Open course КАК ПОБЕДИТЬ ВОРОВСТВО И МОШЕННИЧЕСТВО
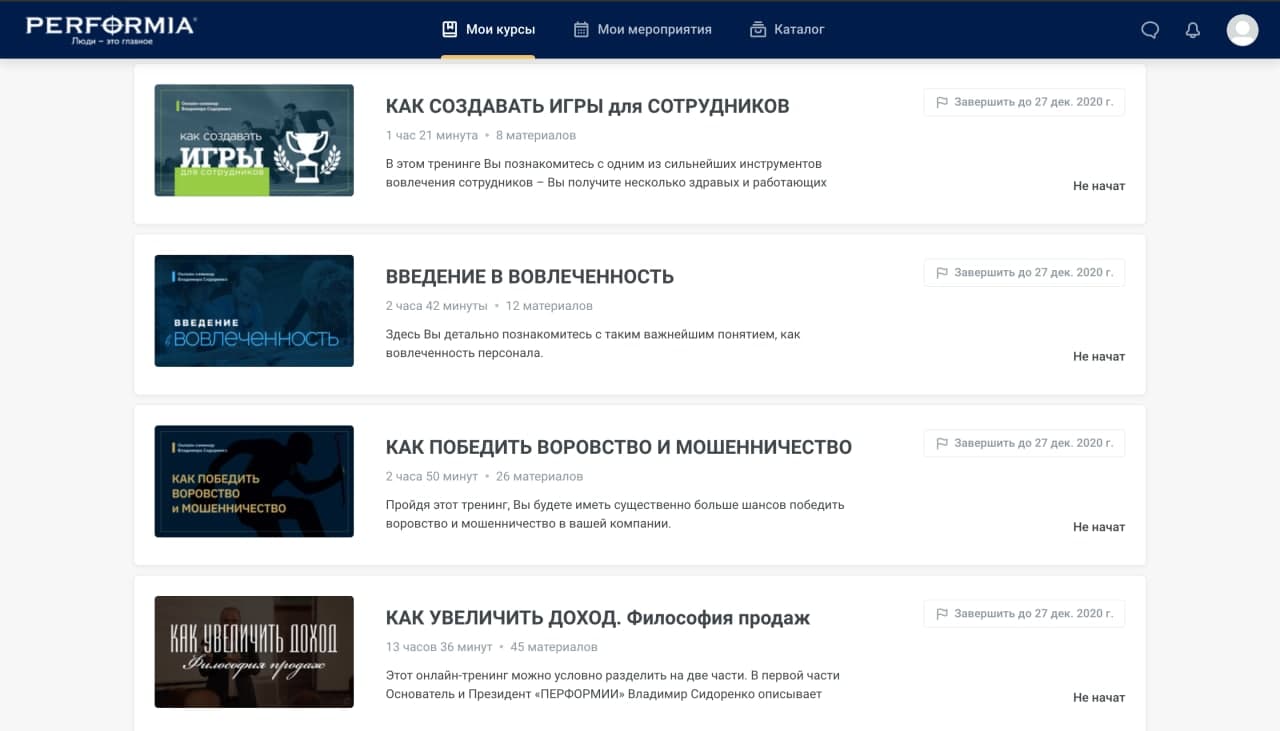The width and height of the screenshot is (1280, 731). click(x=619, y=447)
